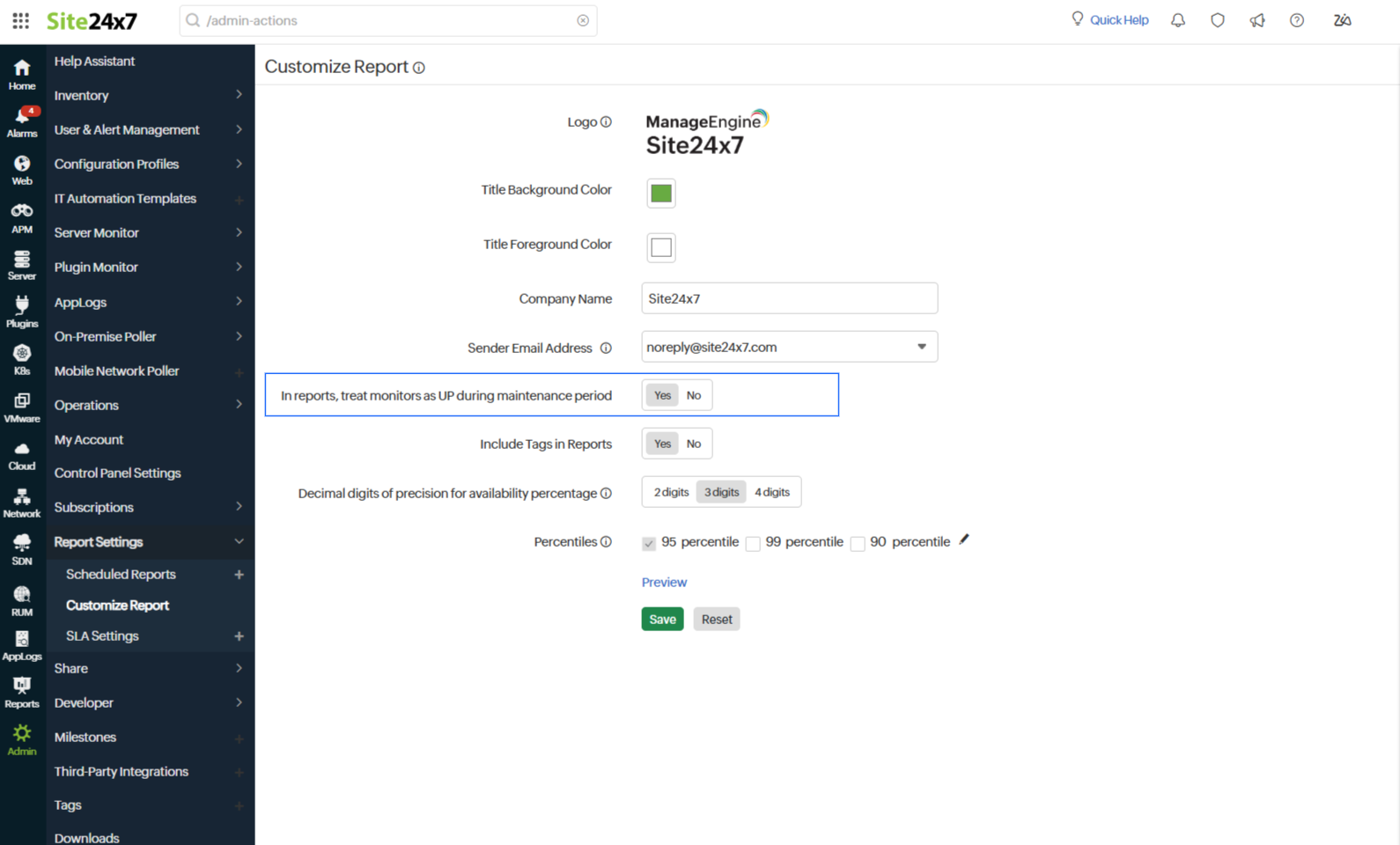Open the Alarms icon in the sidebar
The image size is (1400, 845).
pyautogui.click(x=22, y=121)
